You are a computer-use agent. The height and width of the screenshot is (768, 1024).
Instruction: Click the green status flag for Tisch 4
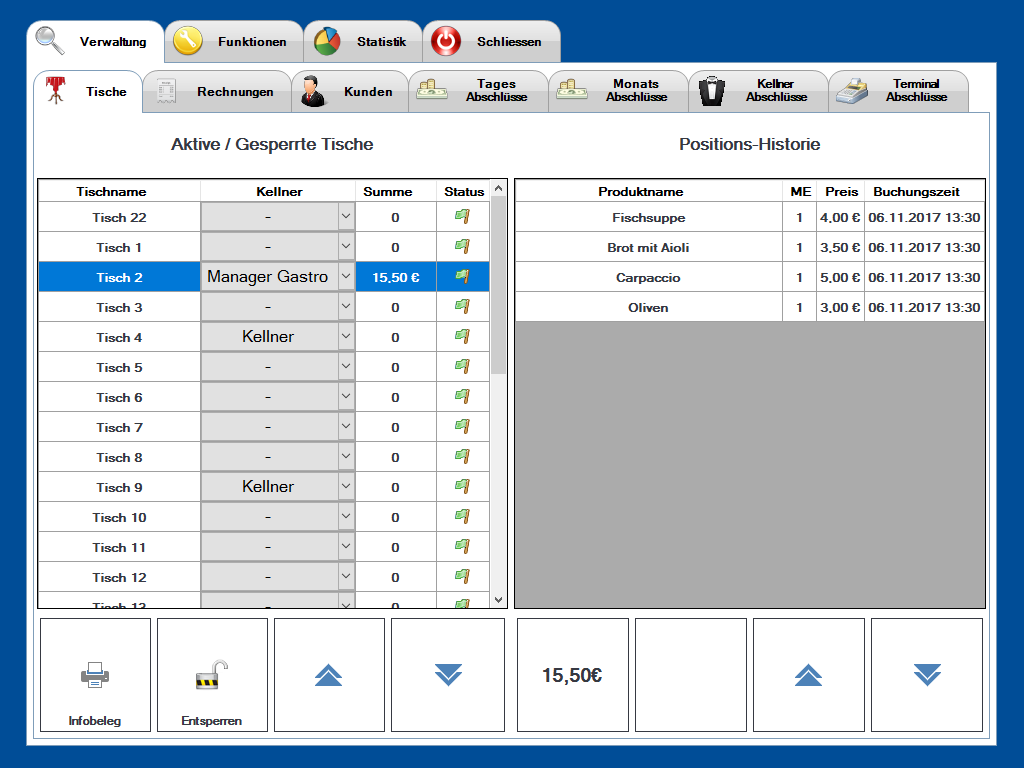click(x=462, y=337)
